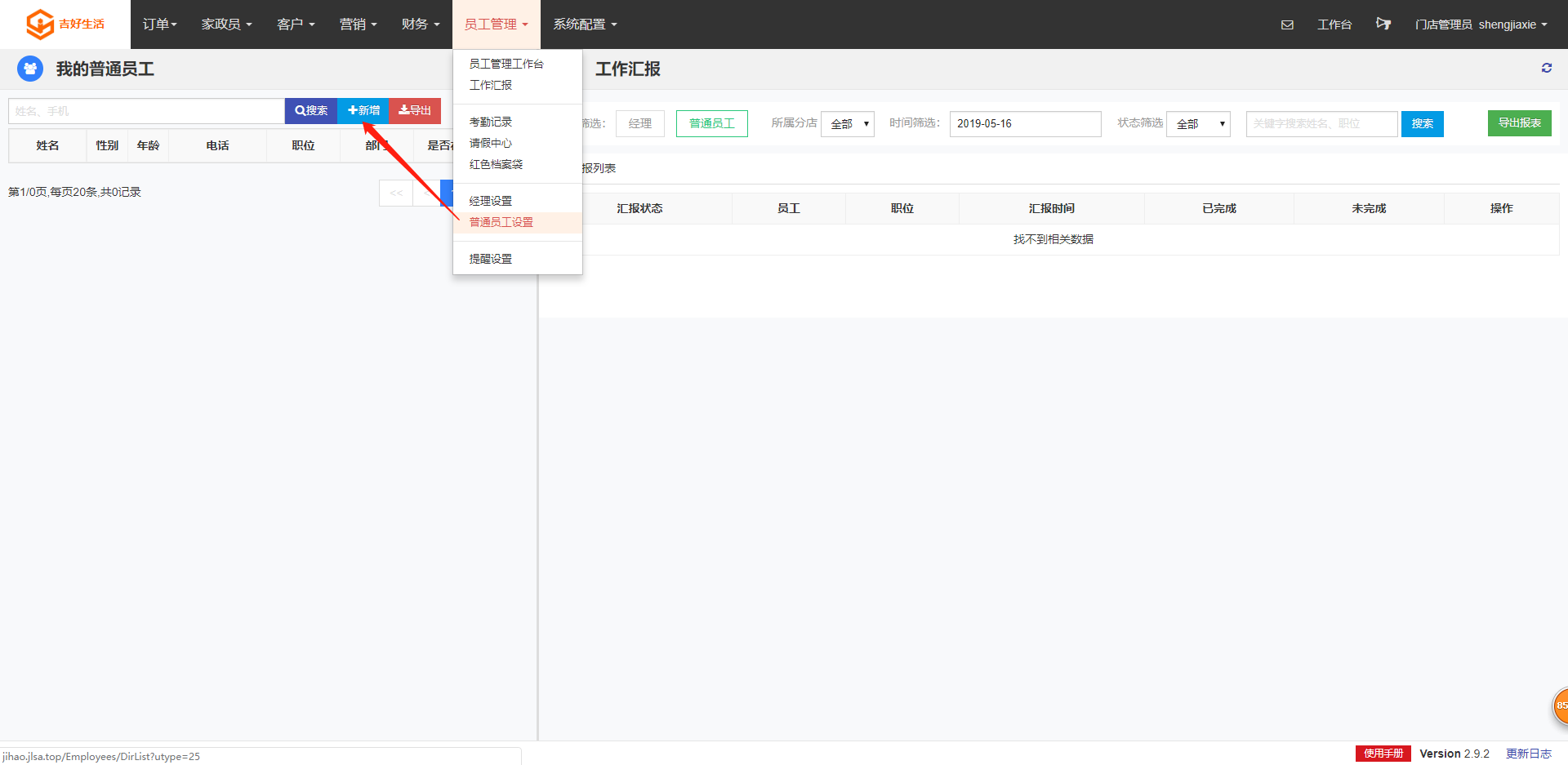Expand the 营销 menu
The height and width of the screenshot is (765, 1568).
click(358, 24)
